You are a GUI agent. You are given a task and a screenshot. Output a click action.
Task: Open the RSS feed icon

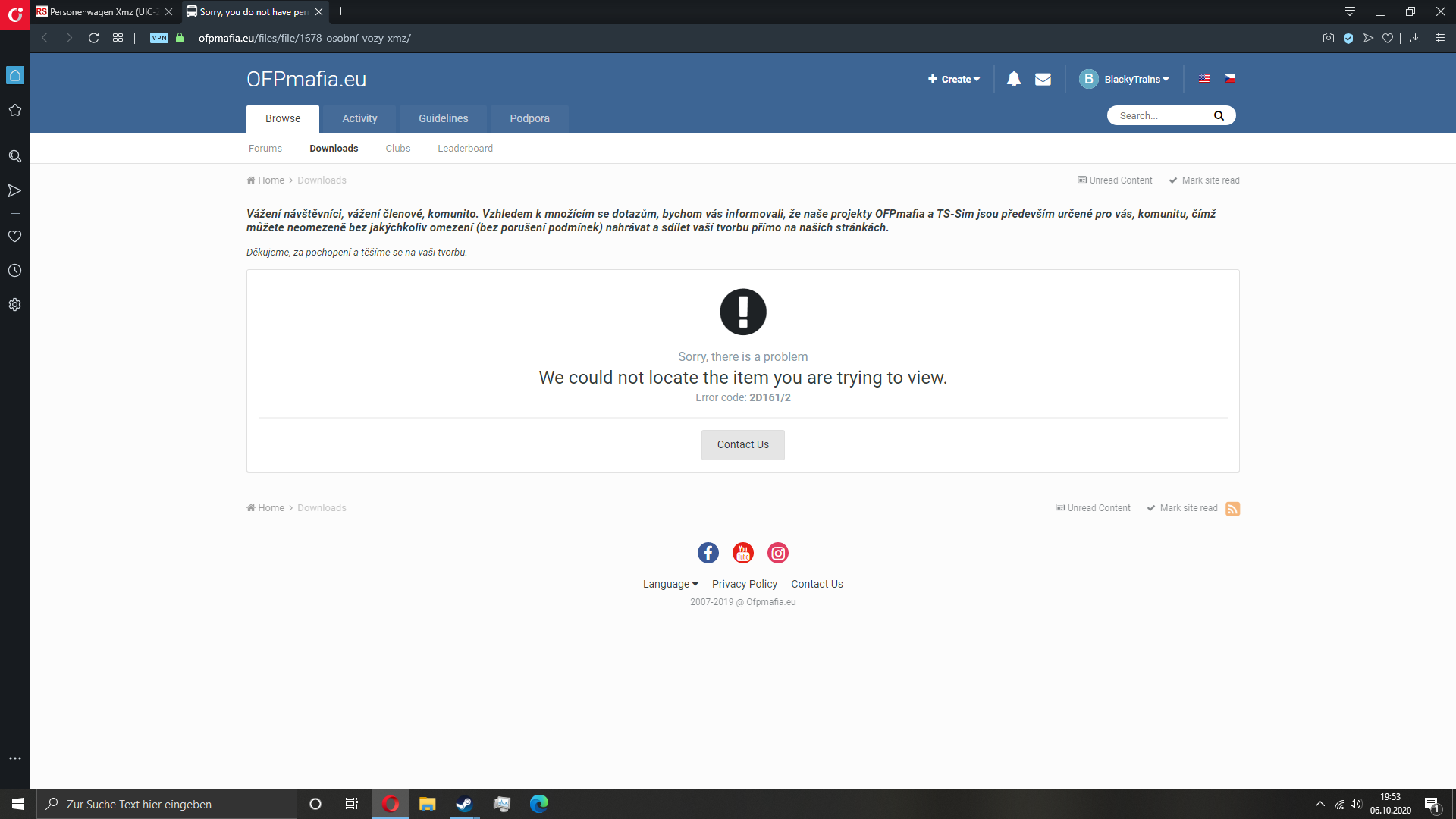coord(1232,509)
